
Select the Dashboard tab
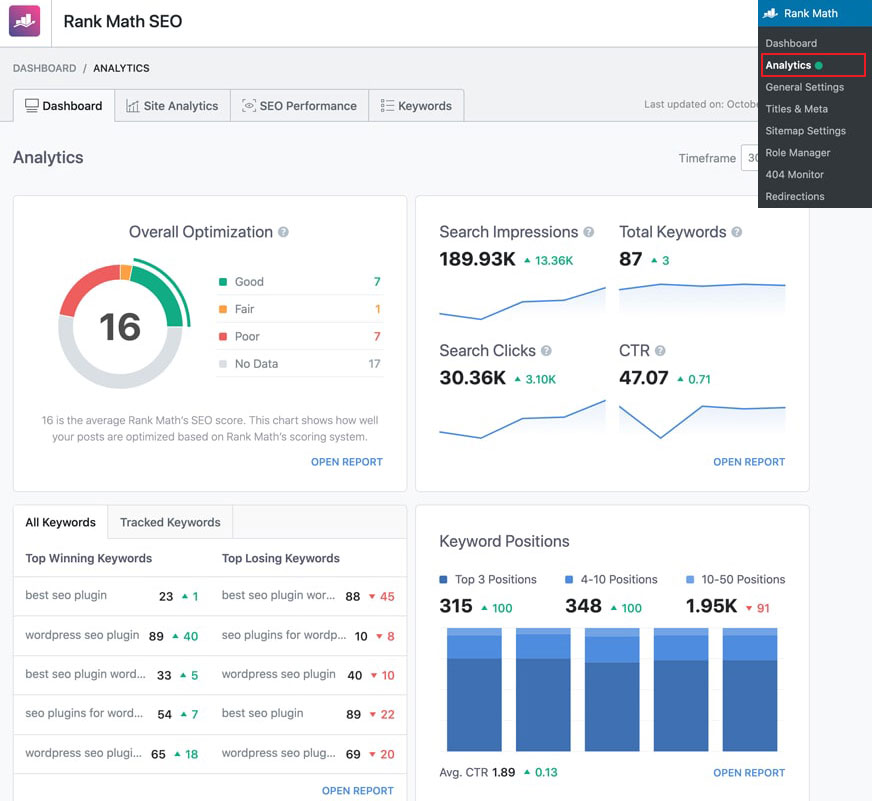(x=64, y=106)
